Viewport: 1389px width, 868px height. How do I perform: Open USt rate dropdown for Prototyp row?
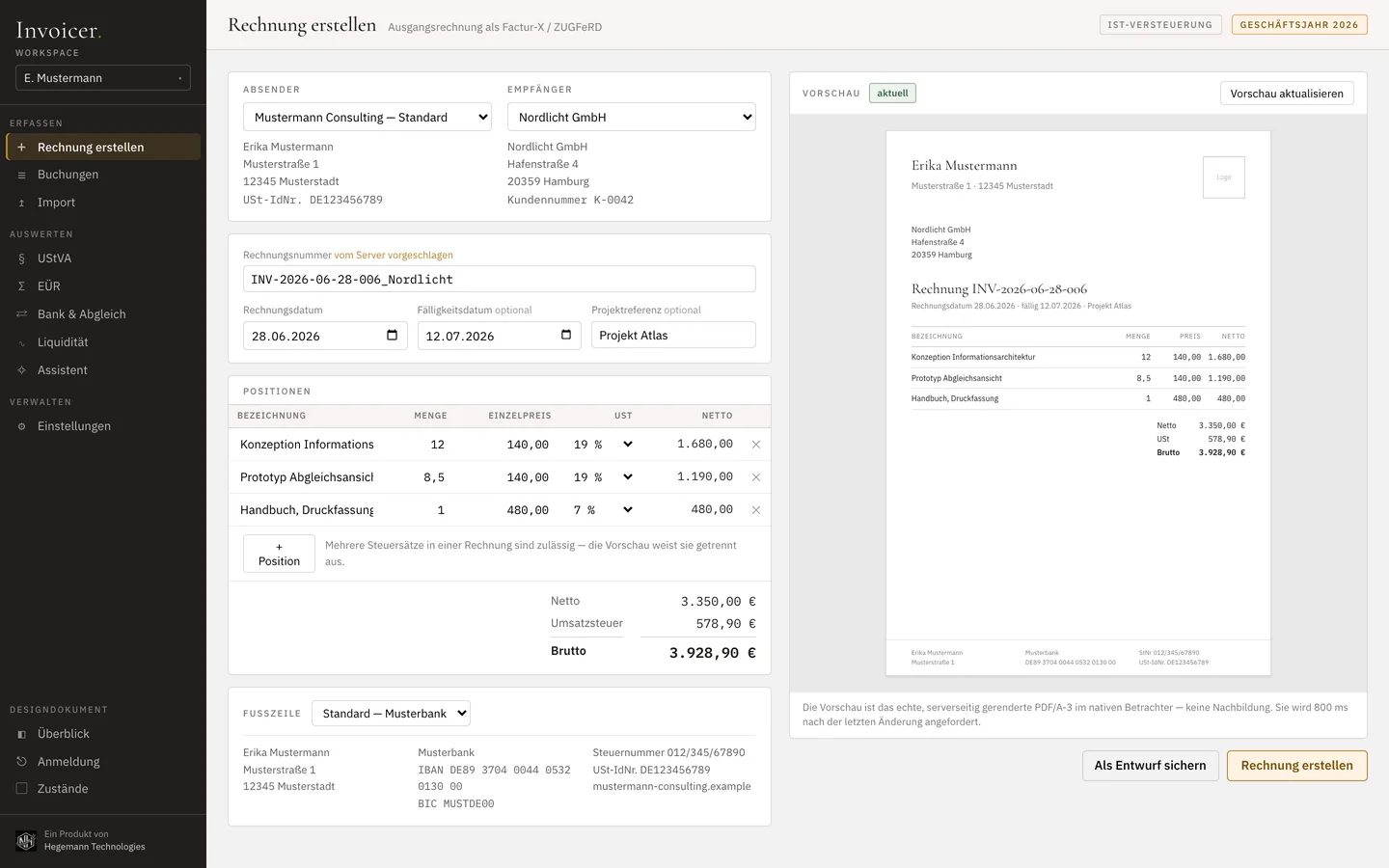pyautogui.click(x=603, y=477)
